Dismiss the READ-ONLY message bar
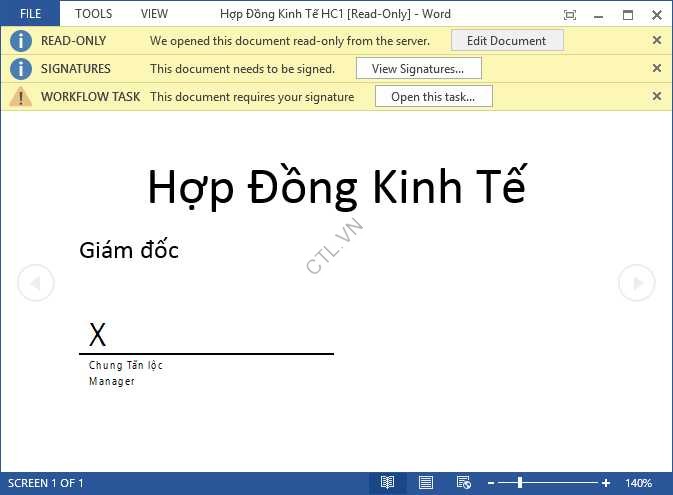This screenshot has width=673, height=495. click(656, 40)
